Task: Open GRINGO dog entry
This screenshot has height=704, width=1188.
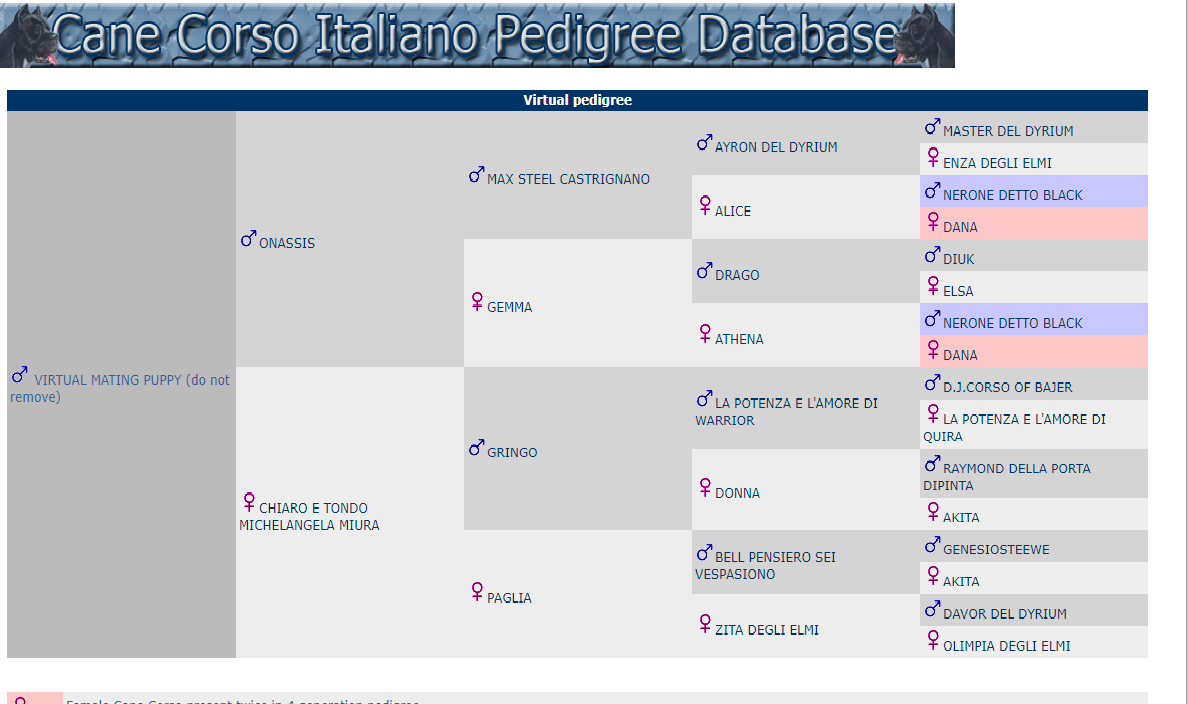Action: point(511,453)
